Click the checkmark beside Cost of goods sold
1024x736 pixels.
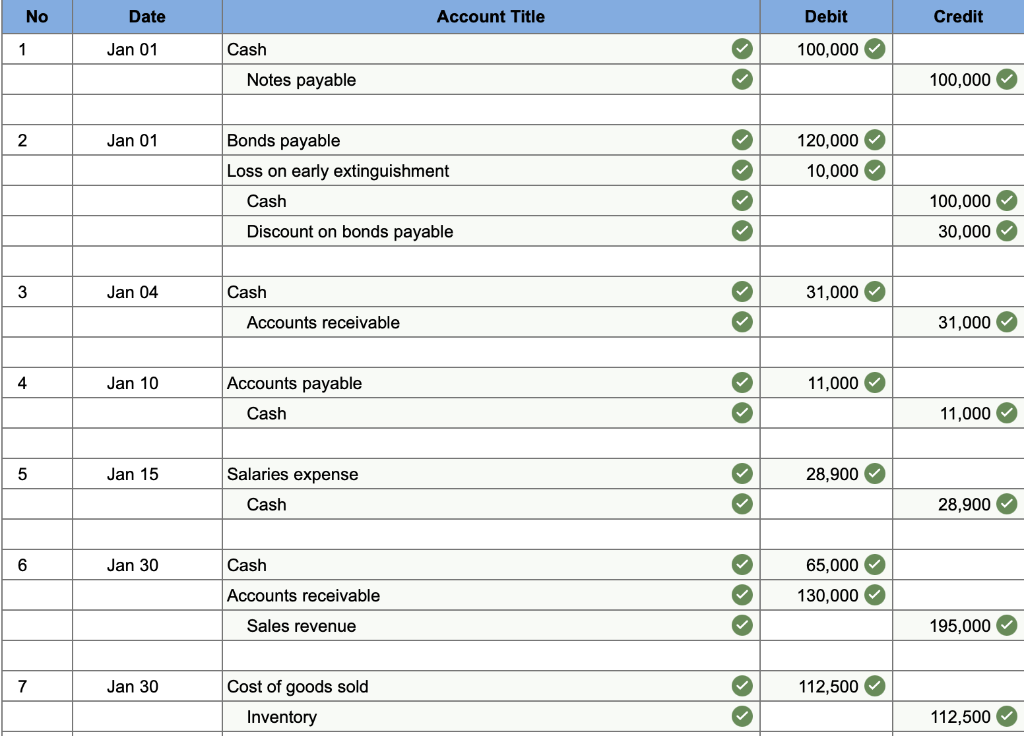[742, 687]
